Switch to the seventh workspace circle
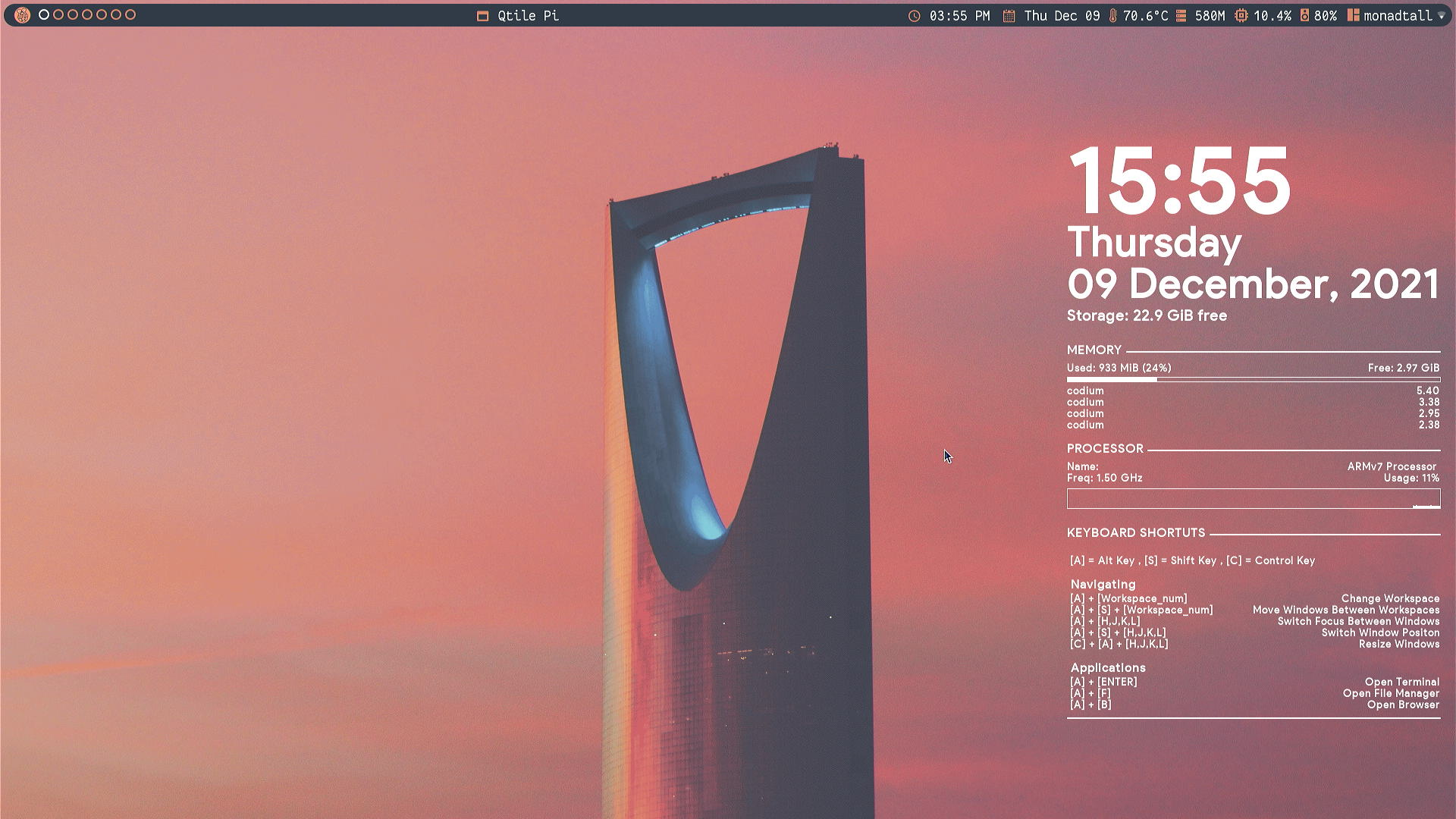1456x819 pixels. click(130, 14)
